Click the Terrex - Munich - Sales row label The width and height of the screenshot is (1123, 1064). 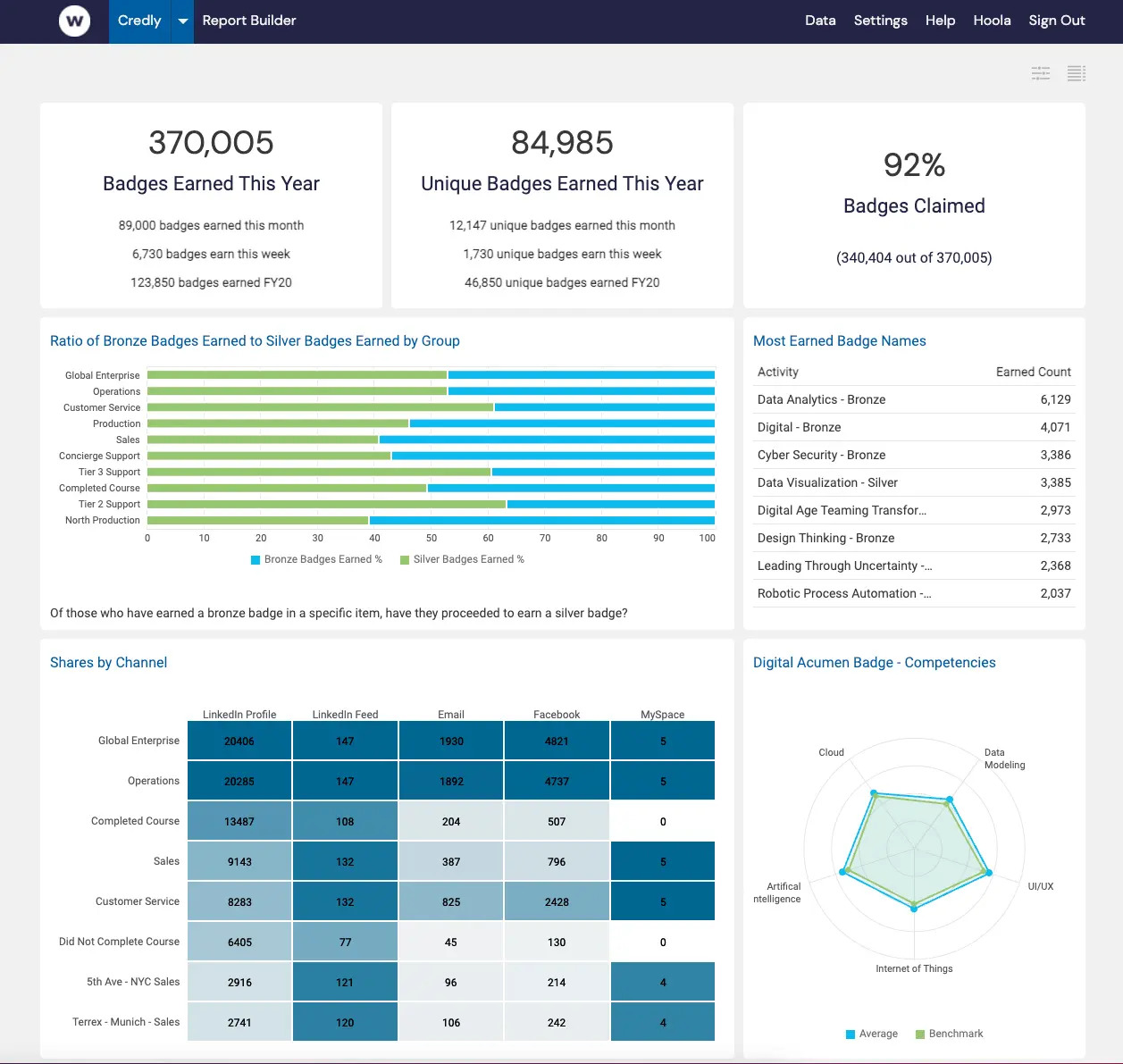[126, 1022]
